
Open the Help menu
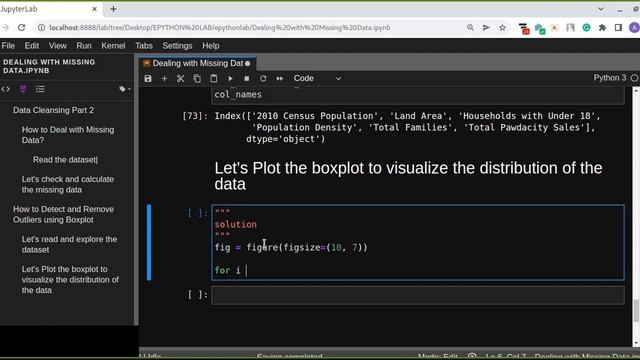211,46
